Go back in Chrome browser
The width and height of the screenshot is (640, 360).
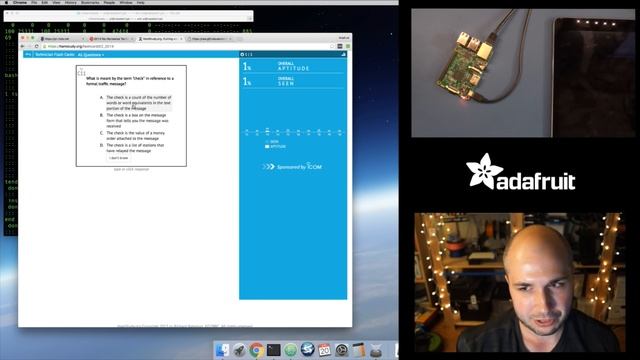(23, 47)
